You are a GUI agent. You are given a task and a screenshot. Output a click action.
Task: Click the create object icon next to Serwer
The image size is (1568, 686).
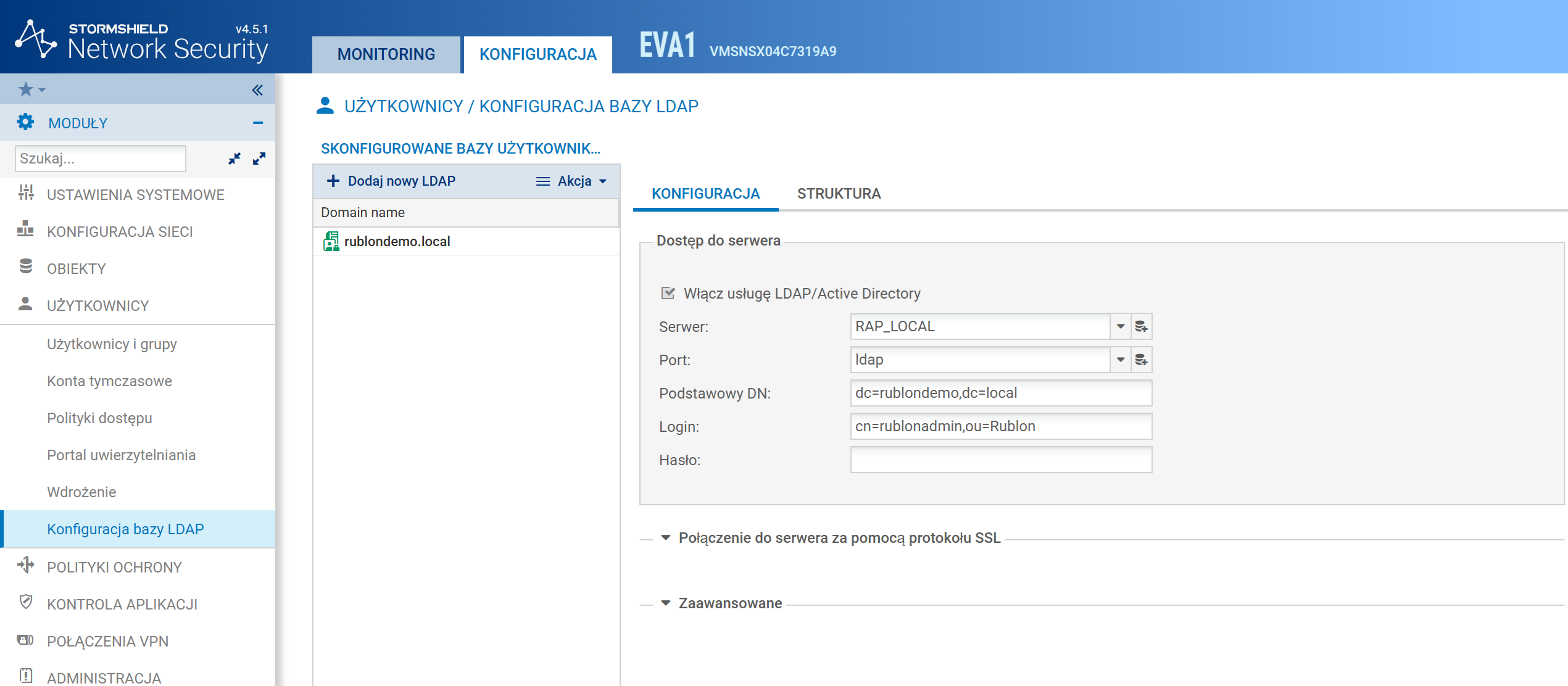click(1142, 326)
